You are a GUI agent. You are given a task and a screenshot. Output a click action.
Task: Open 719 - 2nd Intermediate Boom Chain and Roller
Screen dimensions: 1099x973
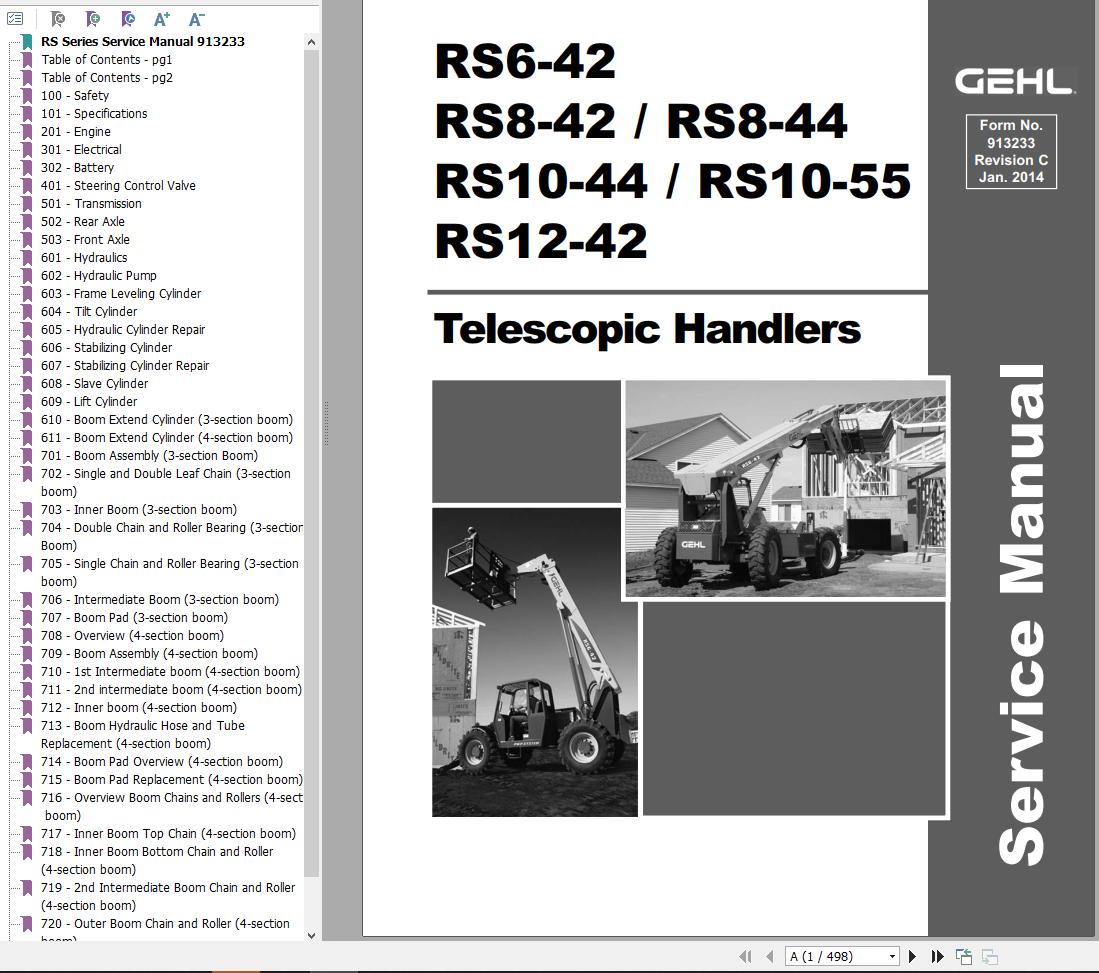pyautogui.click(x=168, y=897)
